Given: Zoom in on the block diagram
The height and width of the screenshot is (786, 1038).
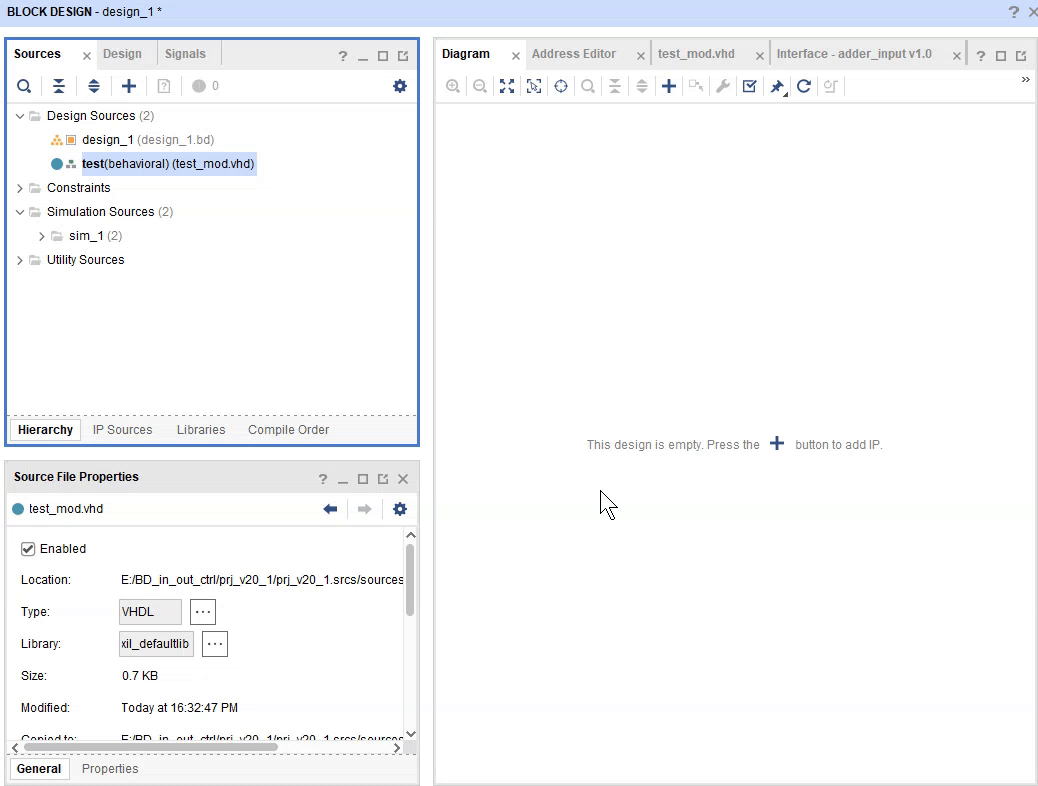Looking at the screenshot, I should click(453, 86).
